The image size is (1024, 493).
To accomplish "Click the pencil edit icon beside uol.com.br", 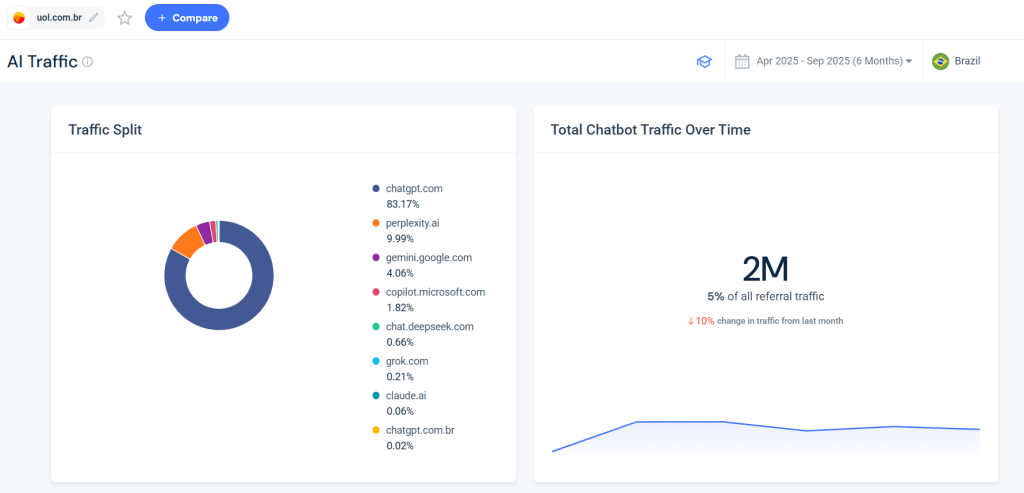I will pyautogui.click(x=93, y=17).
